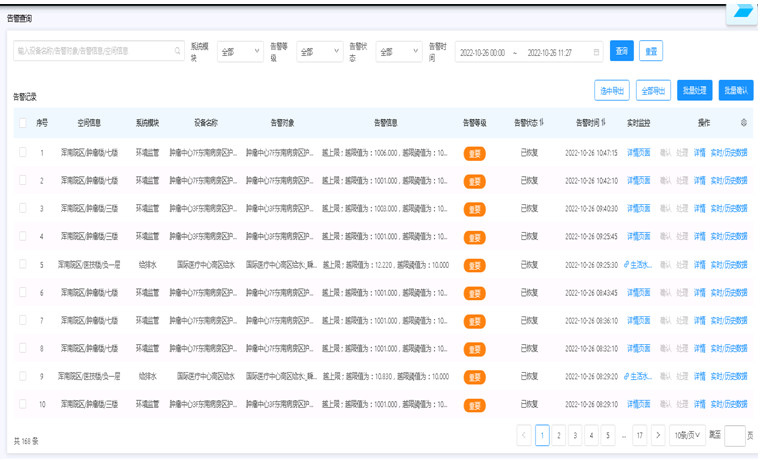Click timestamp 2022-10-26 10:47:15
761x460 pixels.
coord(591,153)
